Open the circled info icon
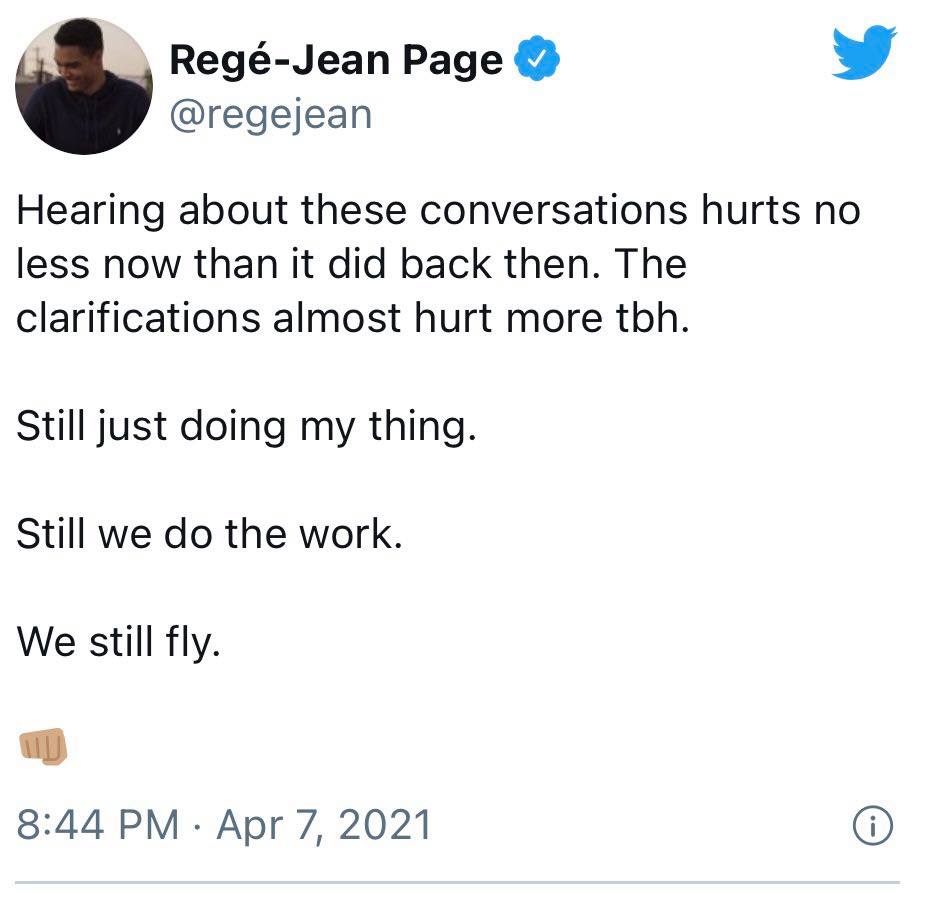Viewport: 931px width, 916px height. (872, 825)
